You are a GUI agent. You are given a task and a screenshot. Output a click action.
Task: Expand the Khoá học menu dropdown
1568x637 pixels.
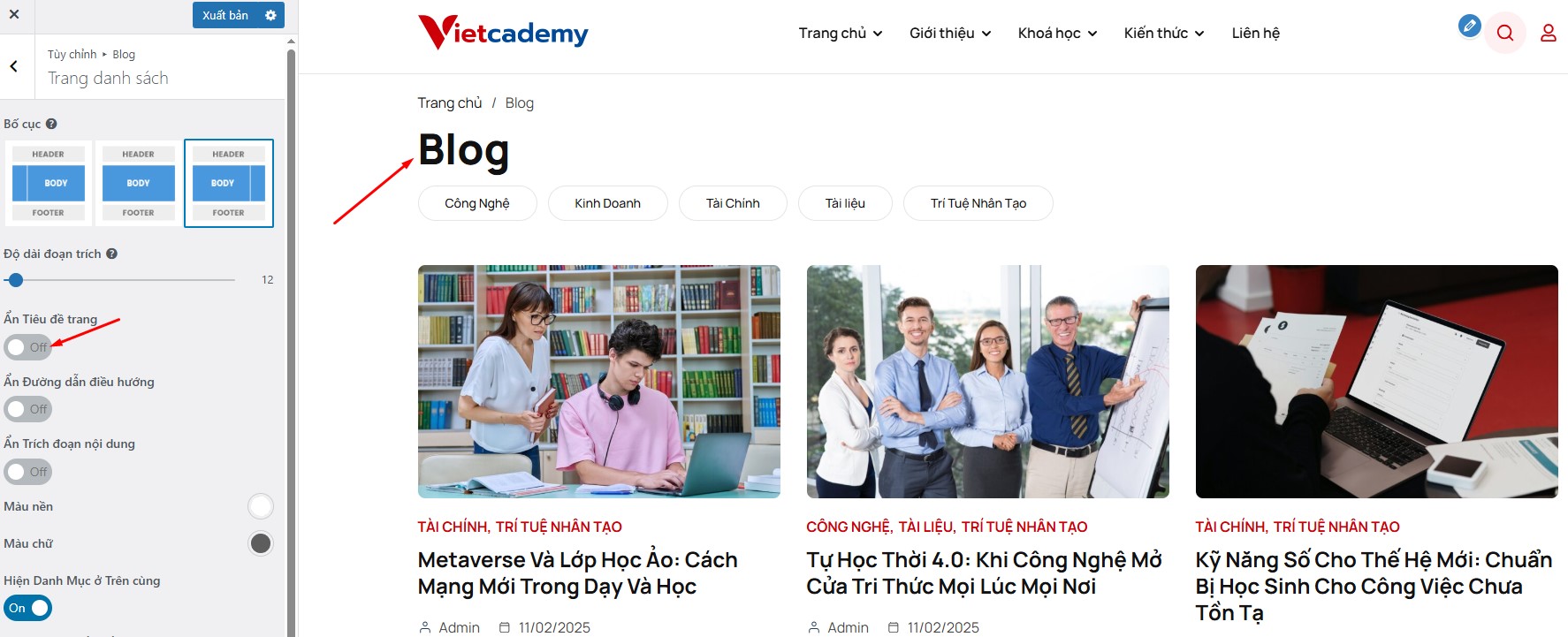1057,34
